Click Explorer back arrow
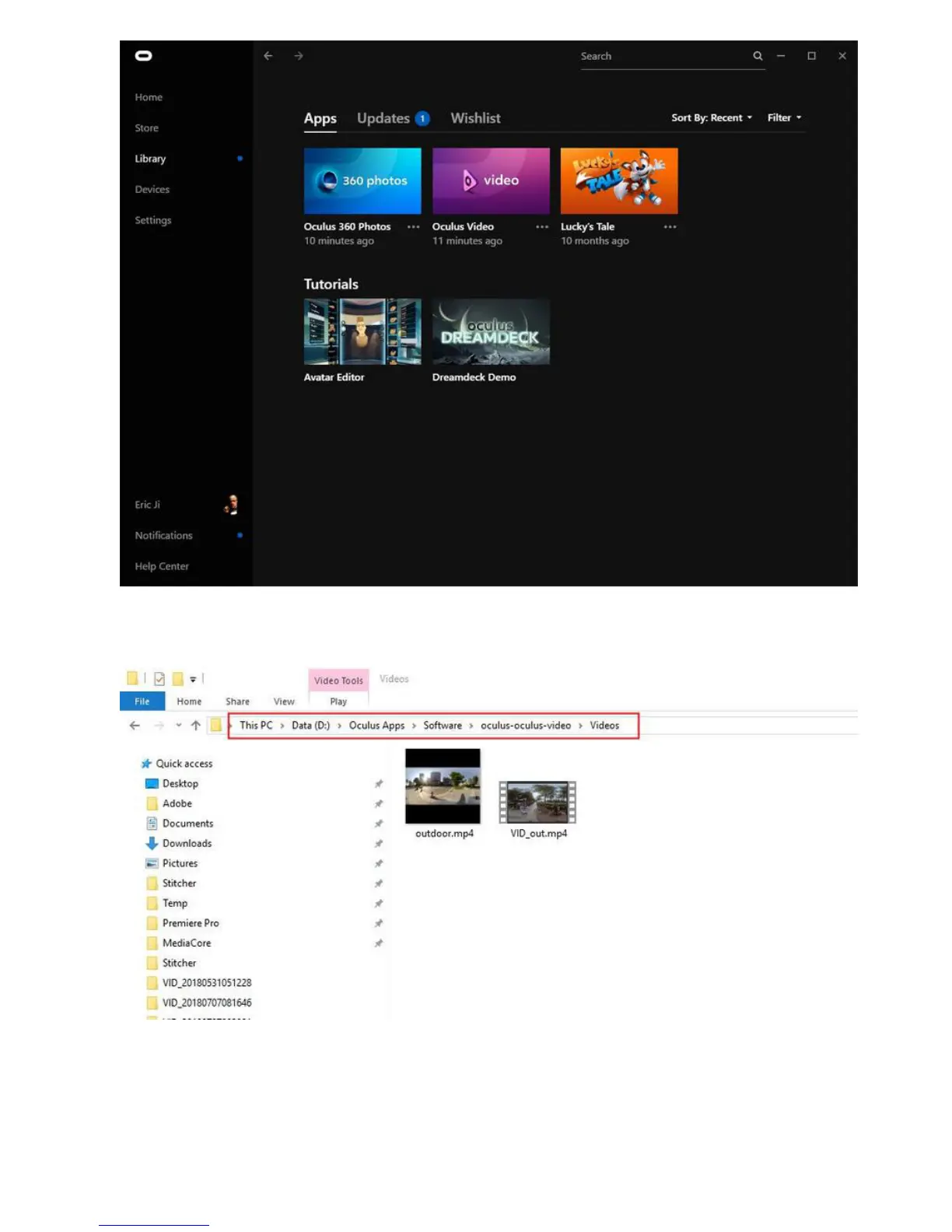Viewport: 952px width, 1232px height. [x=135, y=726]
